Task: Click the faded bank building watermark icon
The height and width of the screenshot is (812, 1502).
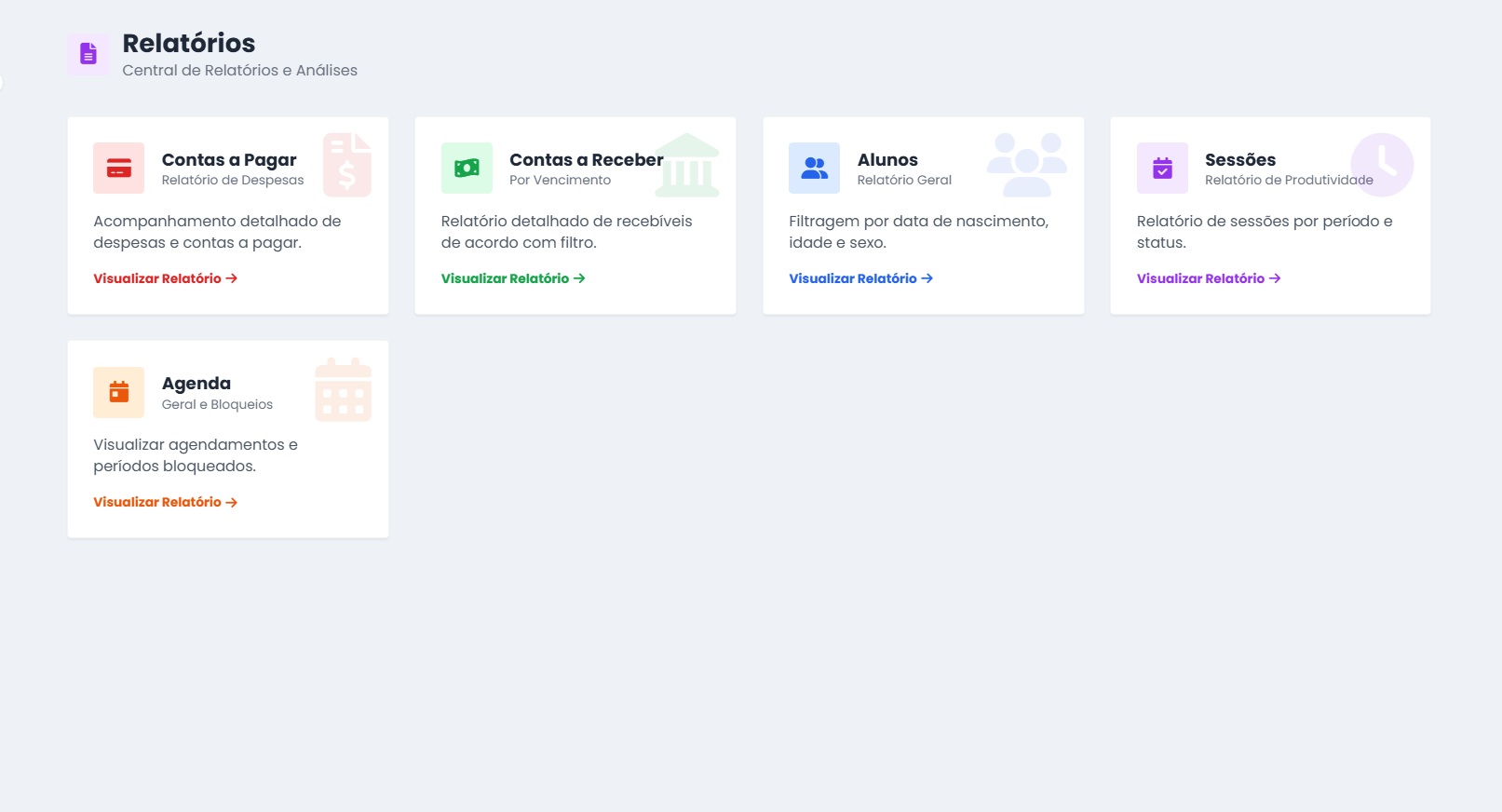Action: [687, 165]
